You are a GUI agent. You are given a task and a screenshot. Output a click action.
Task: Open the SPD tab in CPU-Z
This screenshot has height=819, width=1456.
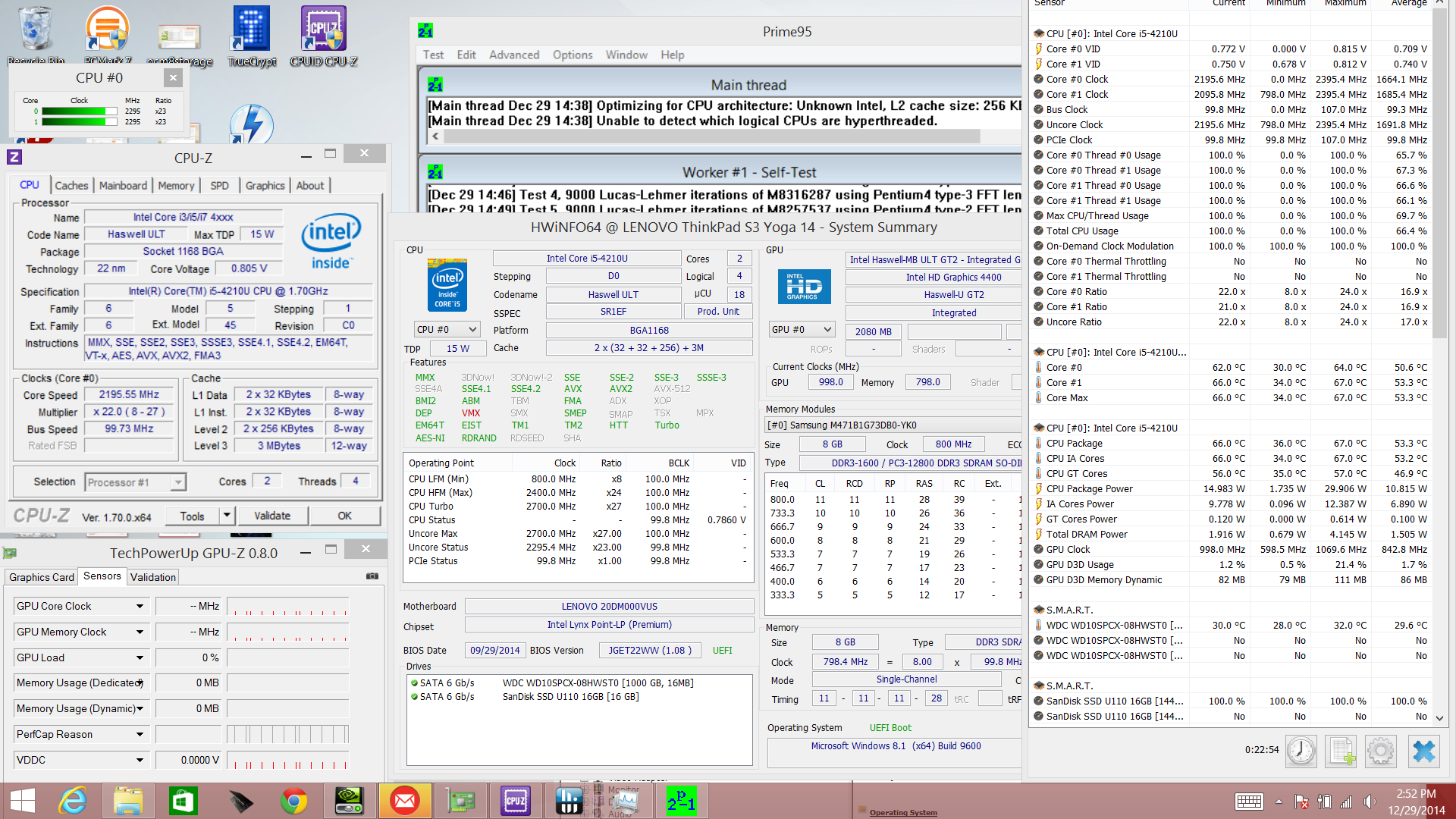[x=219, y=185]
